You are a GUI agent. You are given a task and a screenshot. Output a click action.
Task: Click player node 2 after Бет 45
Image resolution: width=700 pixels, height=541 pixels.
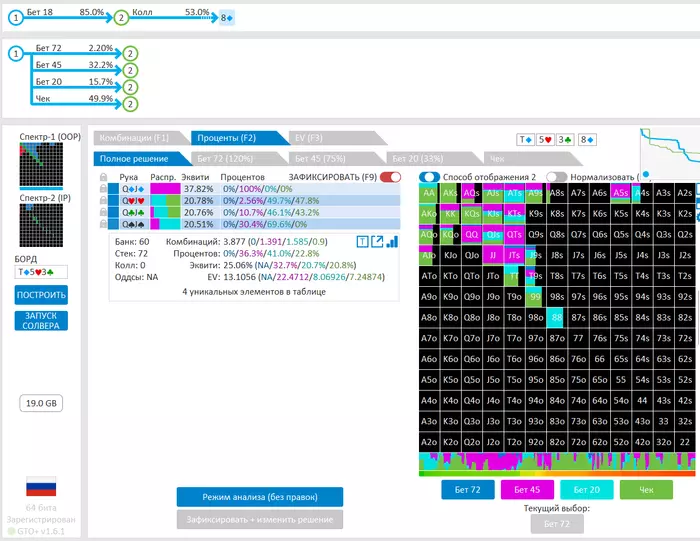click(x=132, y=70)
